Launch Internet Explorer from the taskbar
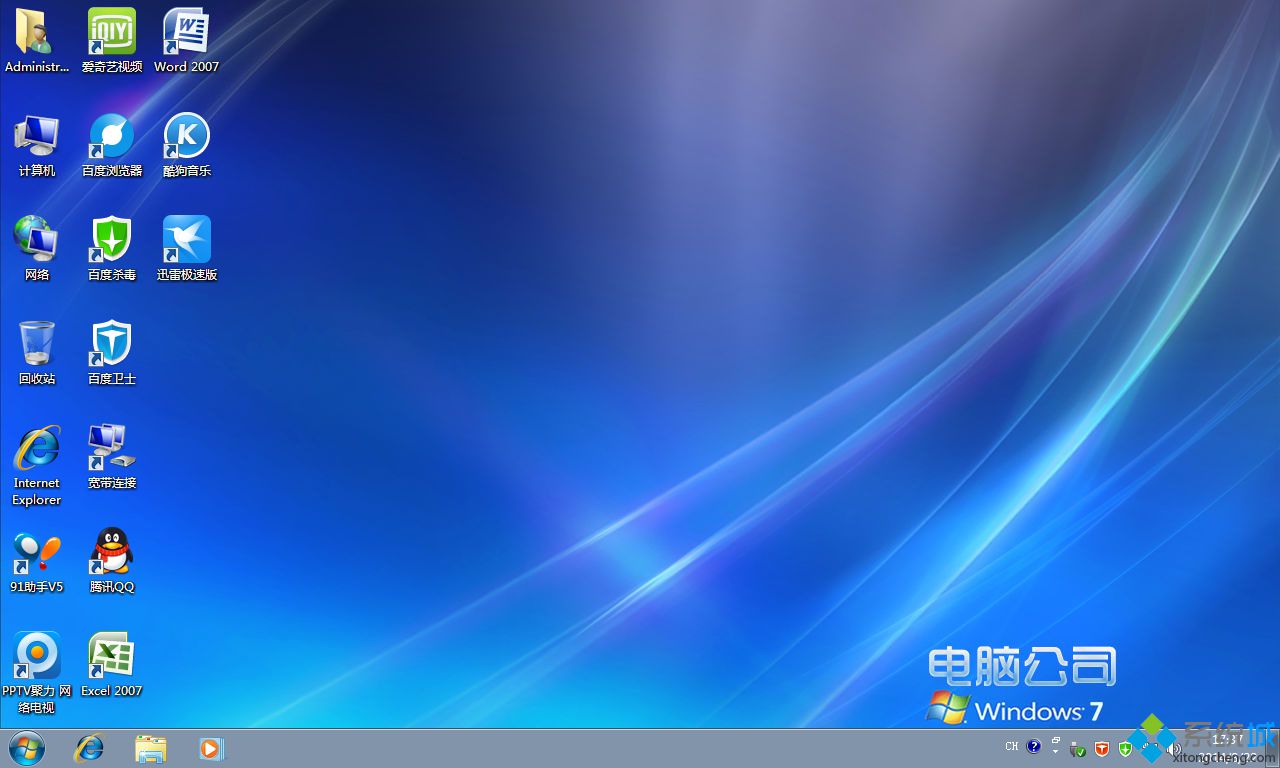Screen dimensions: 1280x768 tap(89, 748)
